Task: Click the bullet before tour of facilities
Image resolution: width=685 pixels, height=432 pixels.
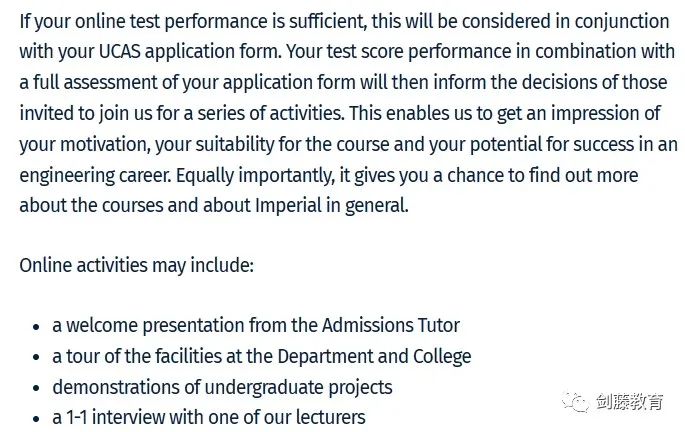Action: tap(36, 357)
